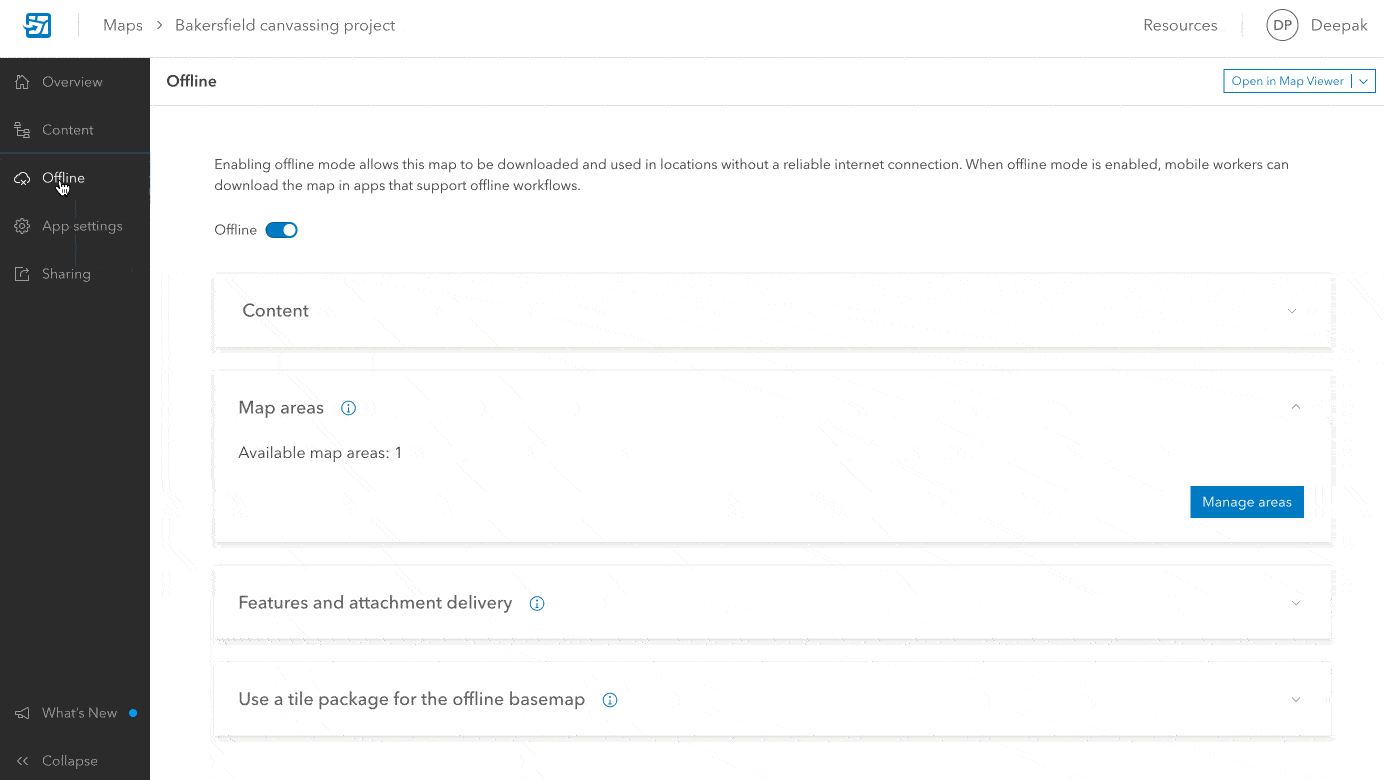Open the Map Viewer dropdown arrow
This screenshot has height=780, width=1384.
click(1364, 82)
